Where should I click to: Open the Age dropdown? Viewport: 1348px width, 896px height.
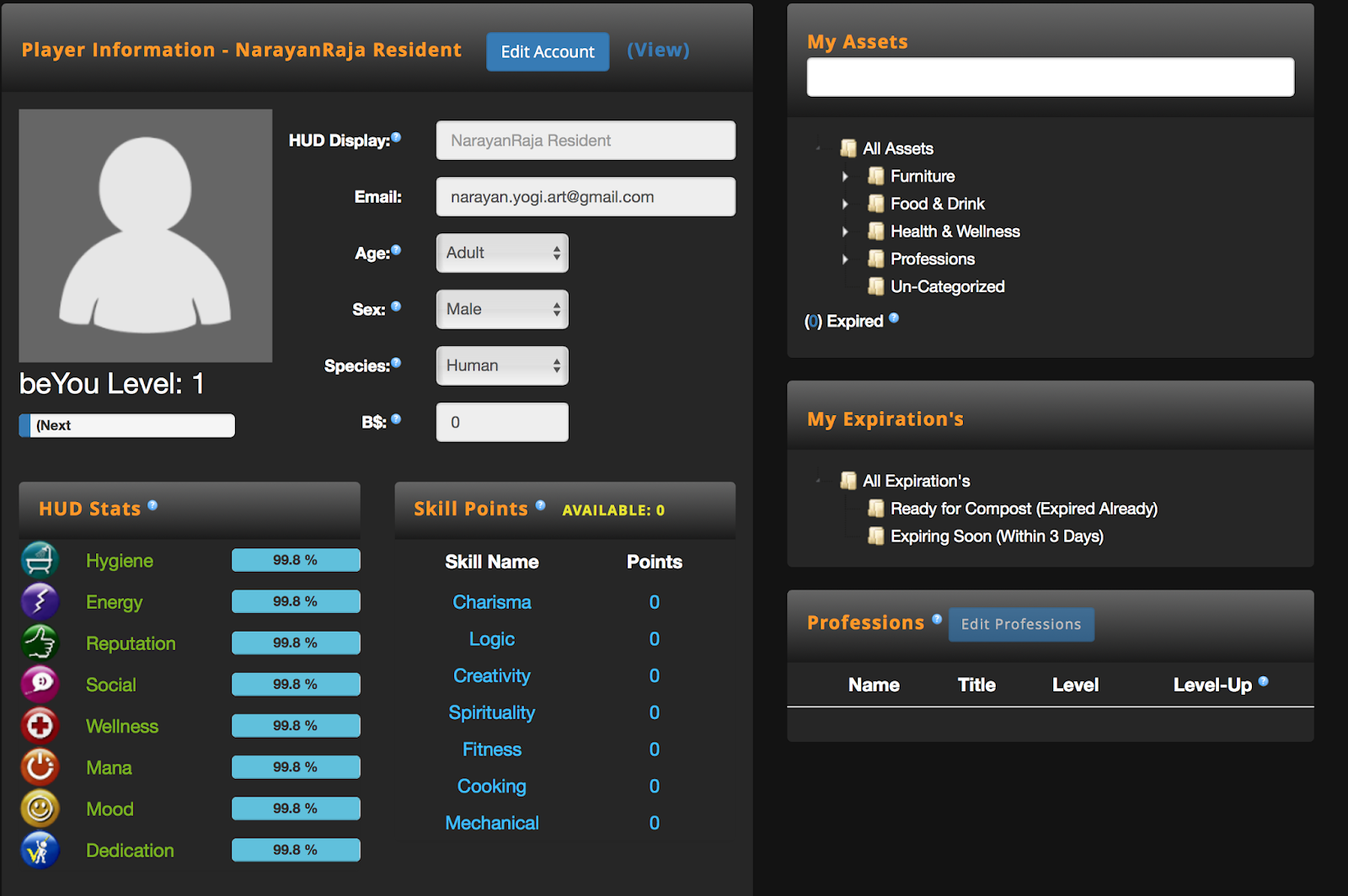tap(501, 253)
